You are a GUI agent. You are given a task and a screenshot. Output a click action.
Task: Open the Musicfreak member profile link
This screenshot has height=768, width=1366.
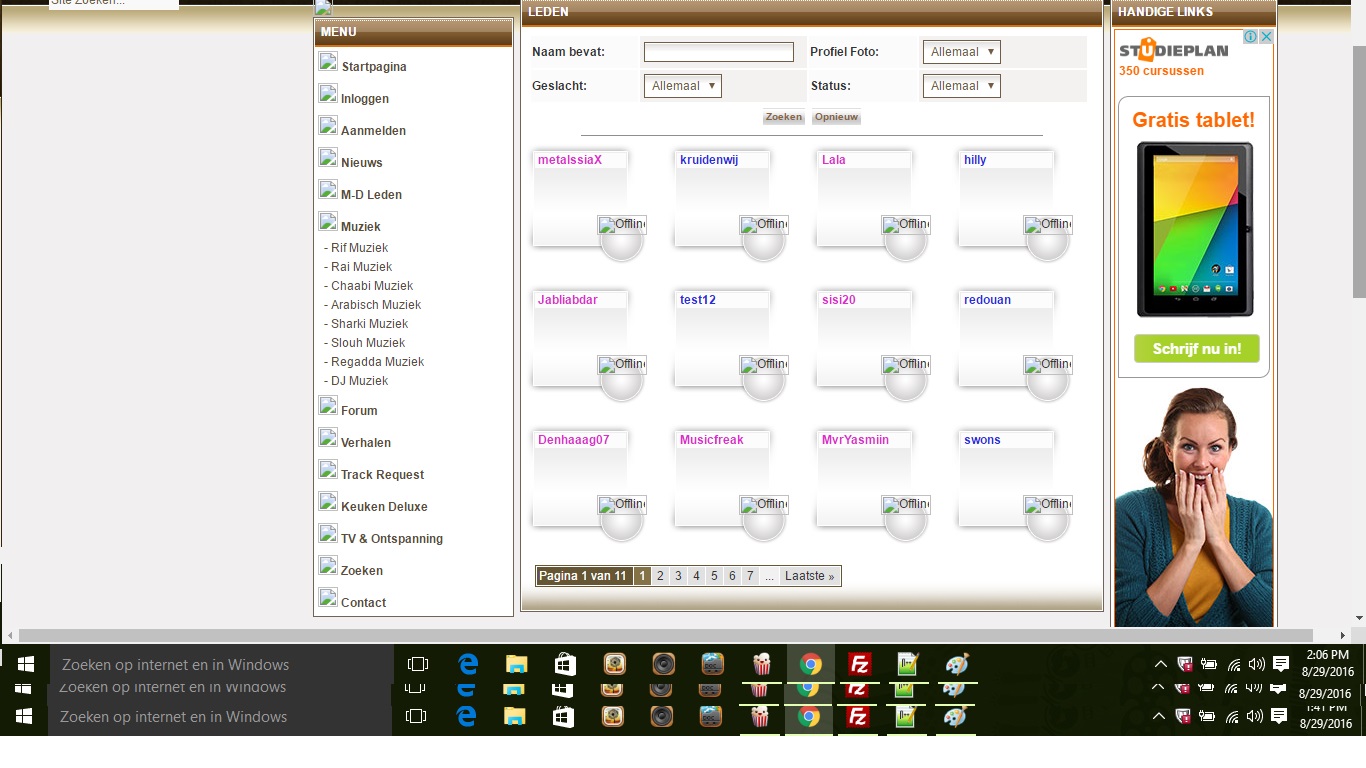pyautogui.click(x=711, y=440)
